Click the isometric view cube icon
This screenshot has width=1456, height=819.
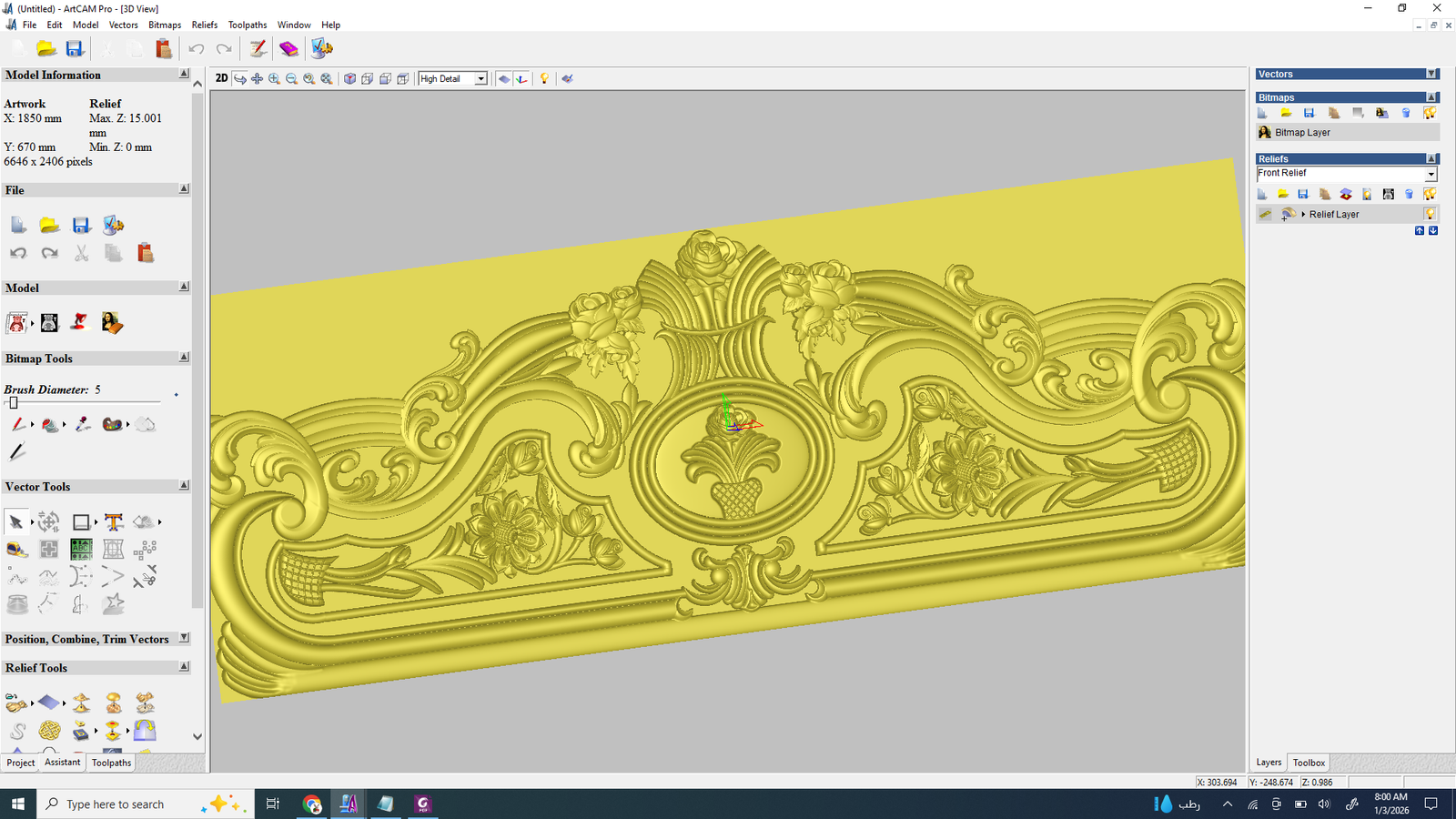point(349,79)
